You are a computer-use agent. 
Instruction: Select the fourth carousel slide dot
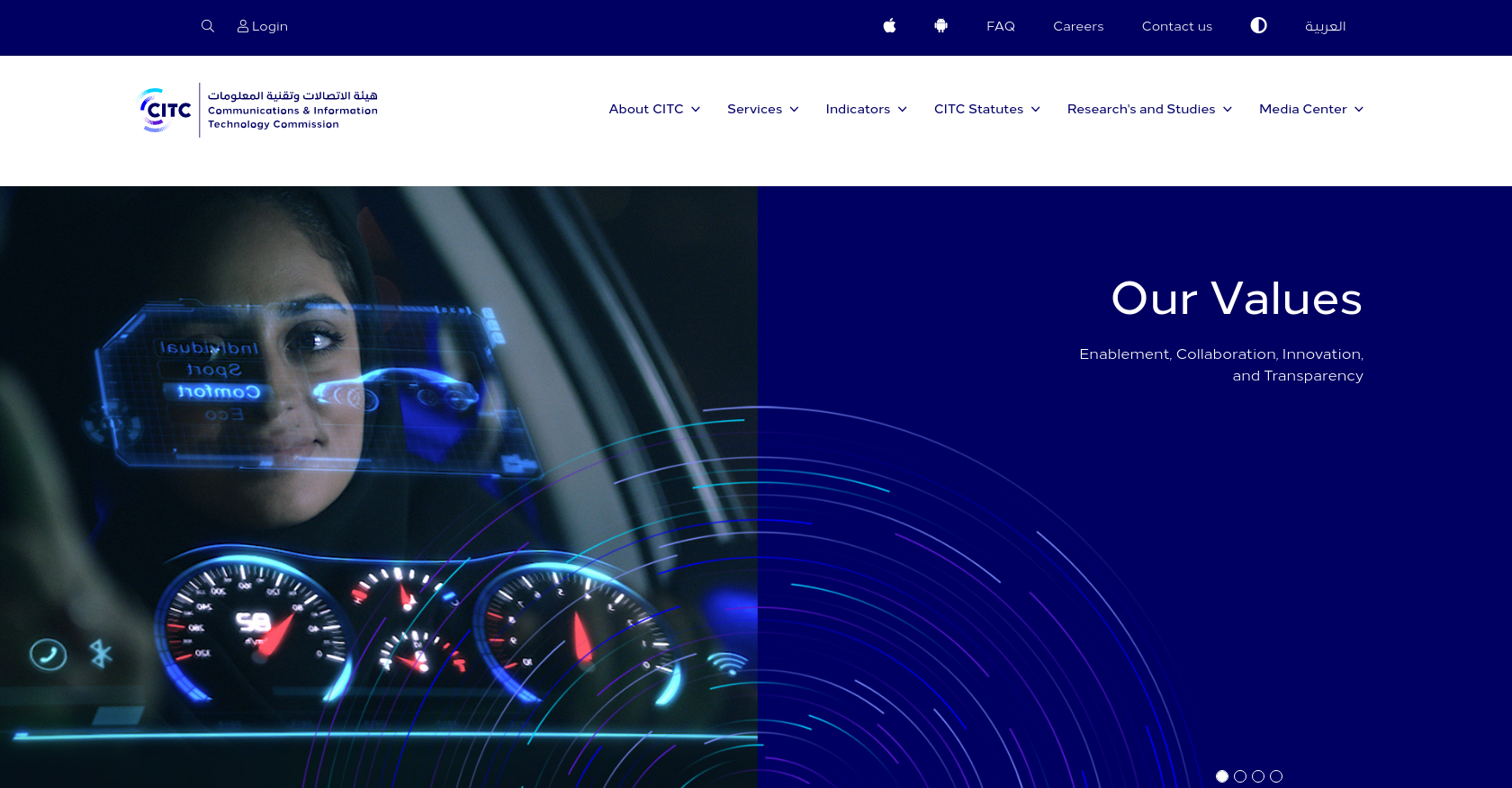(x=1276, y=776)
